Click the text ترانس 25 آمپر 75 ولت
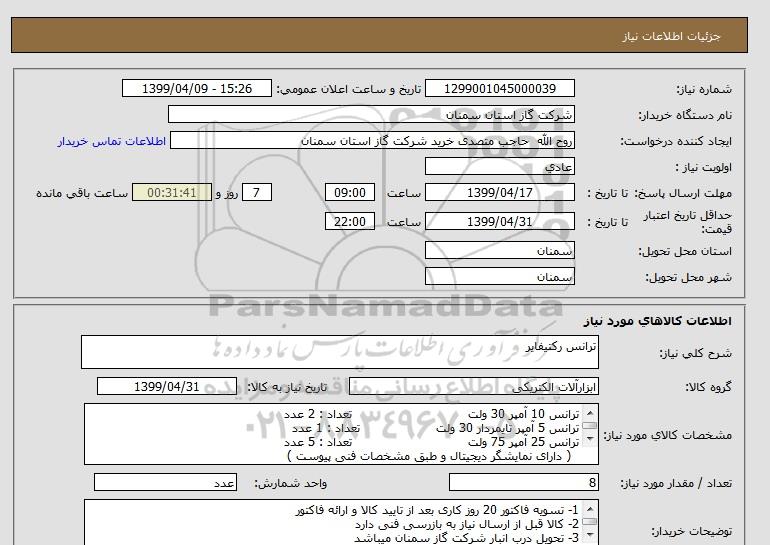Viewport: 770px width, 545px height. pos(523,442)
